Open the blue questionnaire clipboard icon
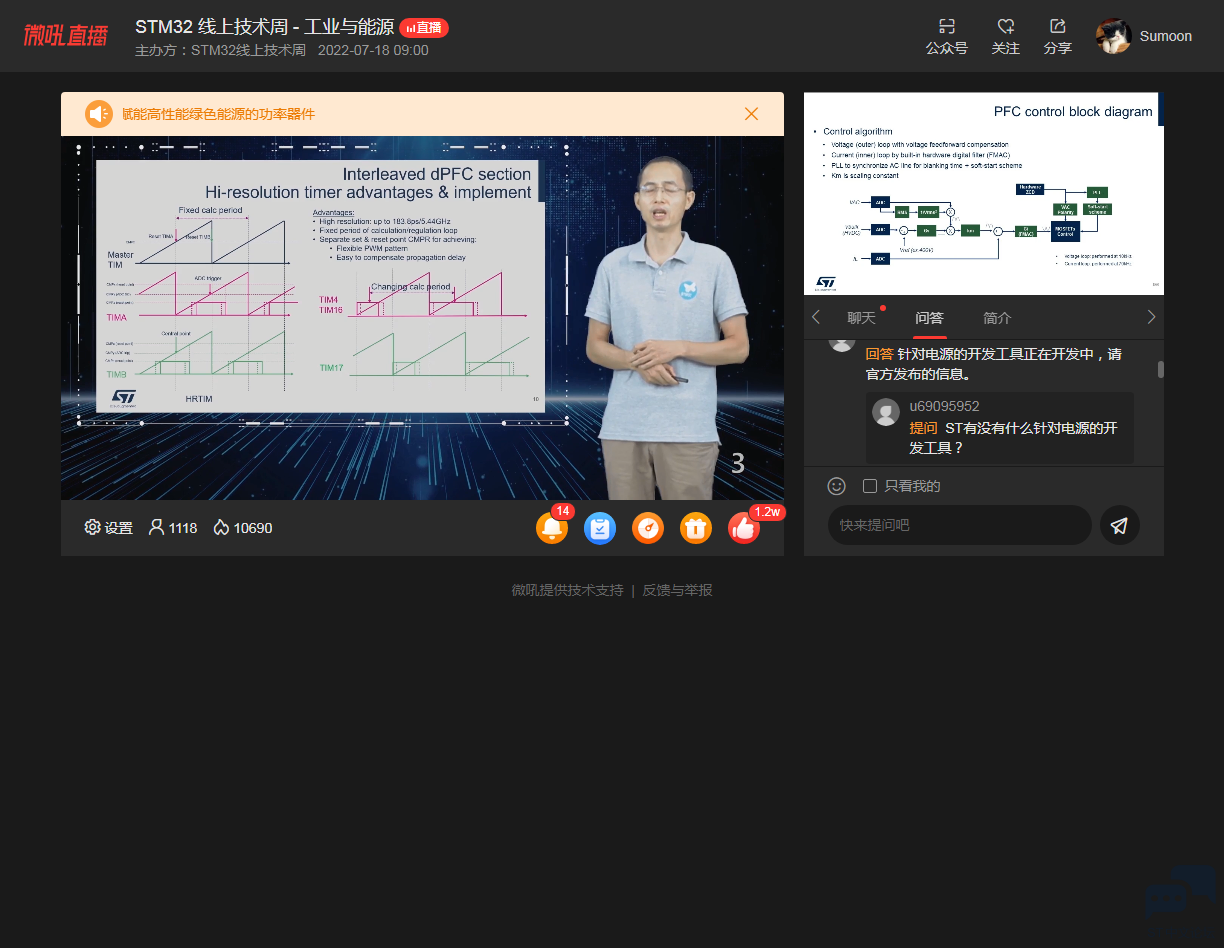This screenshot has height=948, width=1224. [x=600, y=528]
